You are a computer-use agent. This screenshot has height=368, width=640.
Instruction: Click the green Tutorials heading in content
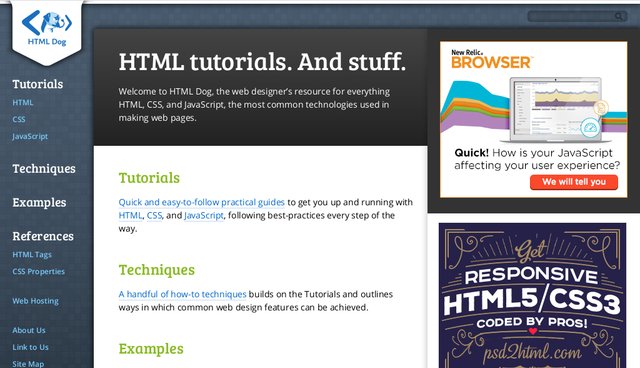tap(149, 178)
